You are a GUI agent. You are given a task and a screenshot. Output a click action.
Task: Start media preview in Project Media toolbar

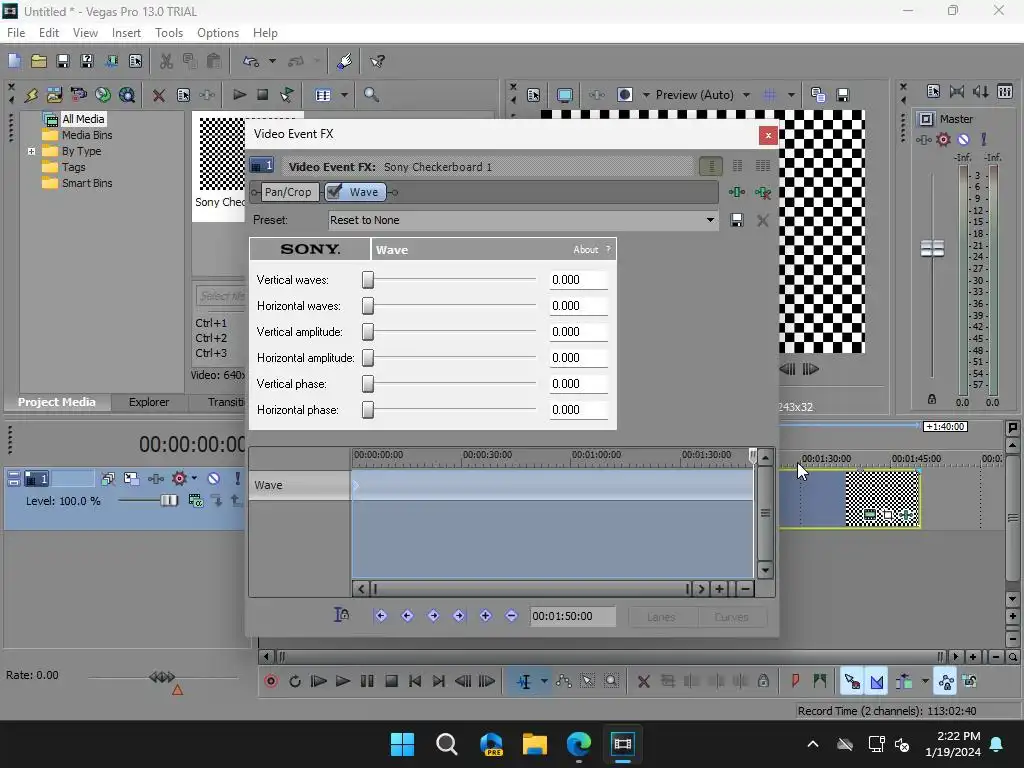(239, 95)
